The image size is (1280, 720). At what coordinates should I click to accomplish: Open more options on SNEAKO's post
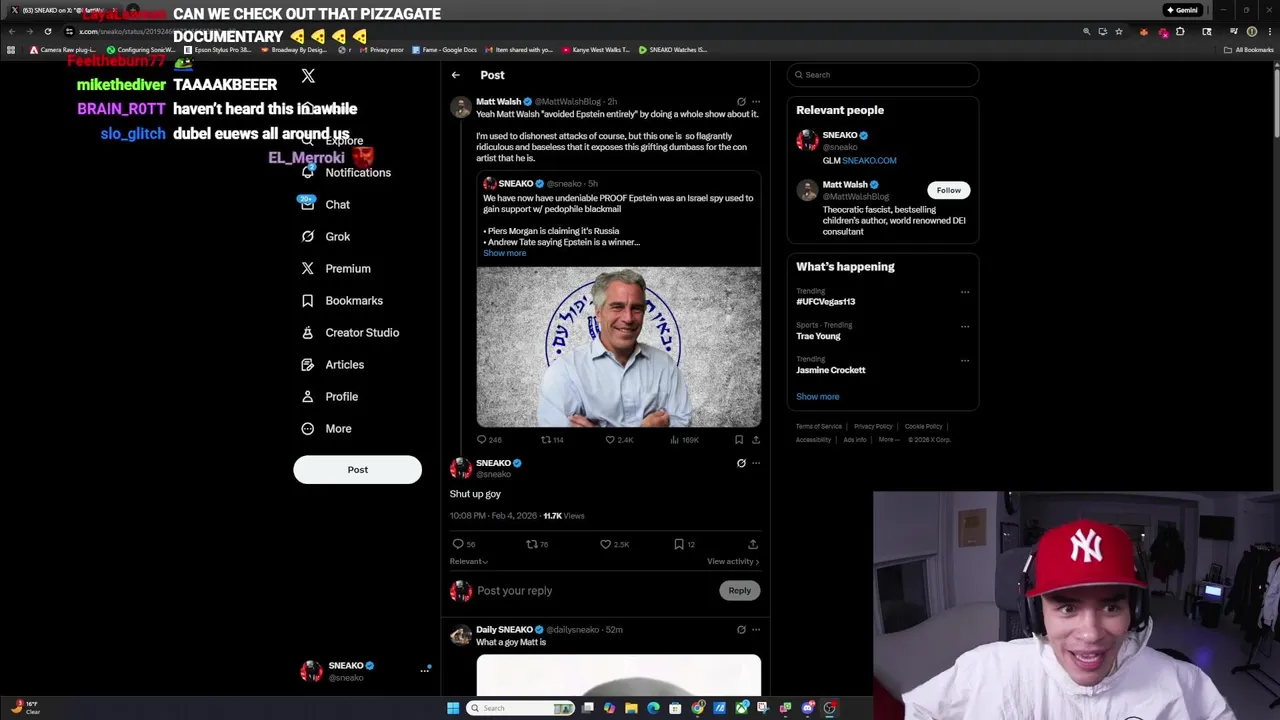coord(756,463)
